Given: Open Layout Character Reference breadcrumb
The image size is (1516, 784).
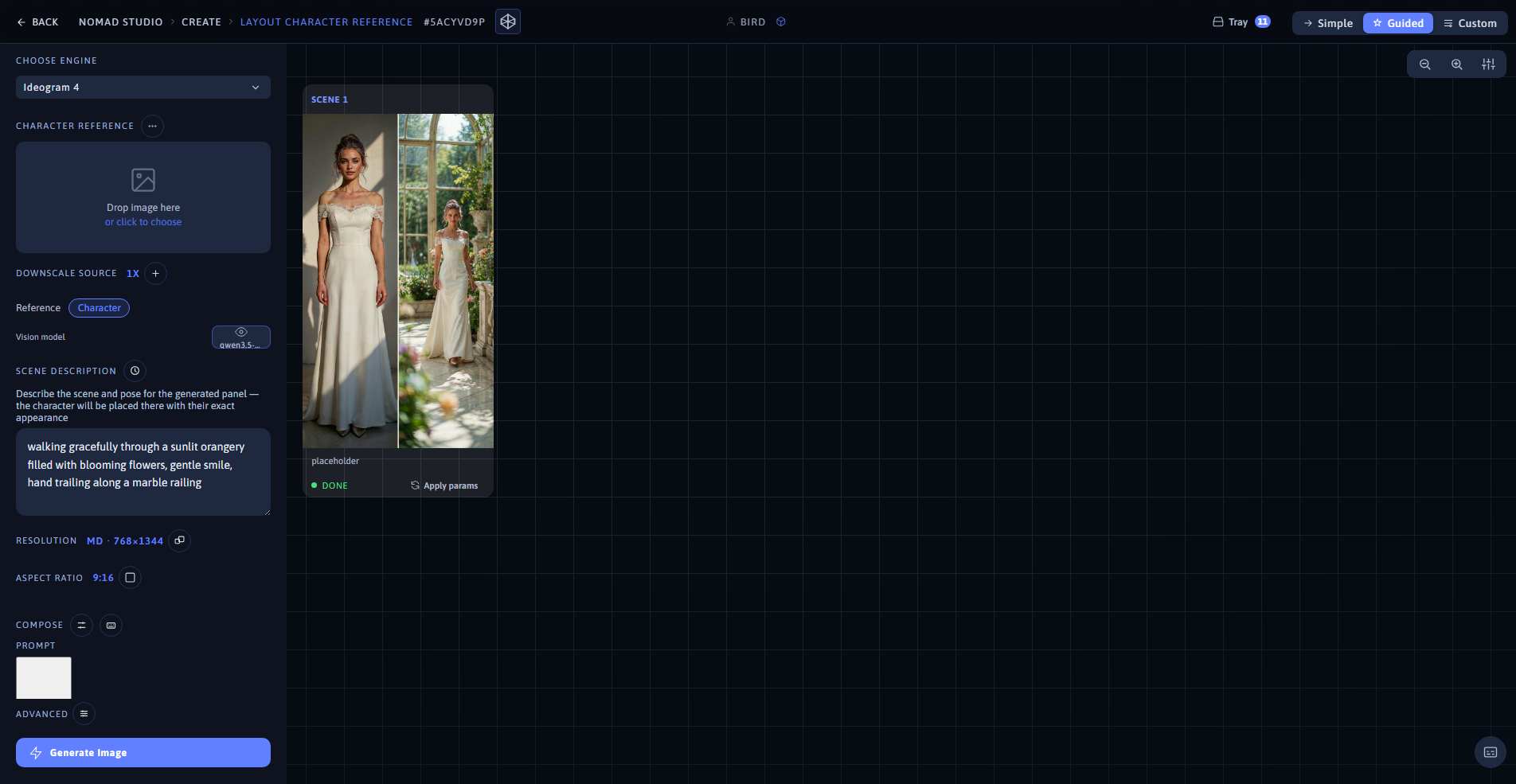Looking at the screenshot, I should (326, 22).
